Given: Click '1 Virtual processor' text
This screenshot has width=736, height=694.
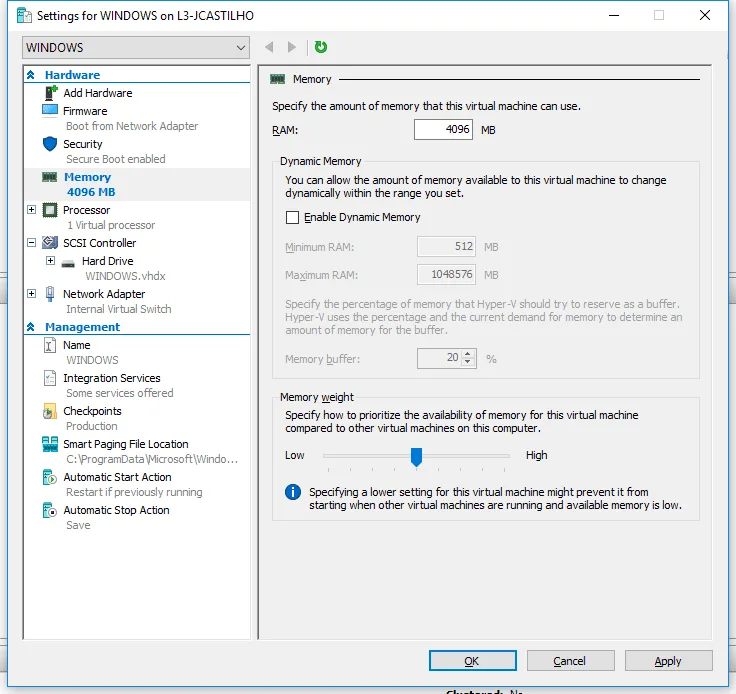Looking at the screenshot, I should [x=111, y=225].
